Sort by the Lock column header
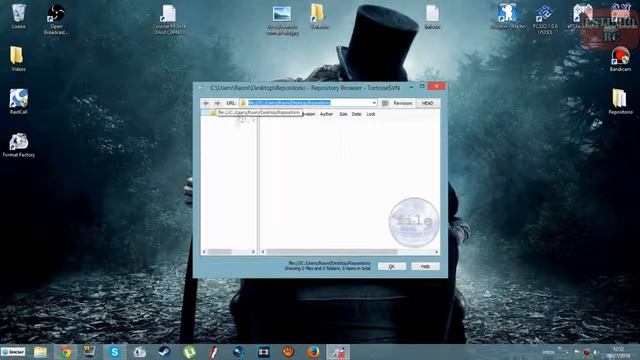 coord(371,114)
